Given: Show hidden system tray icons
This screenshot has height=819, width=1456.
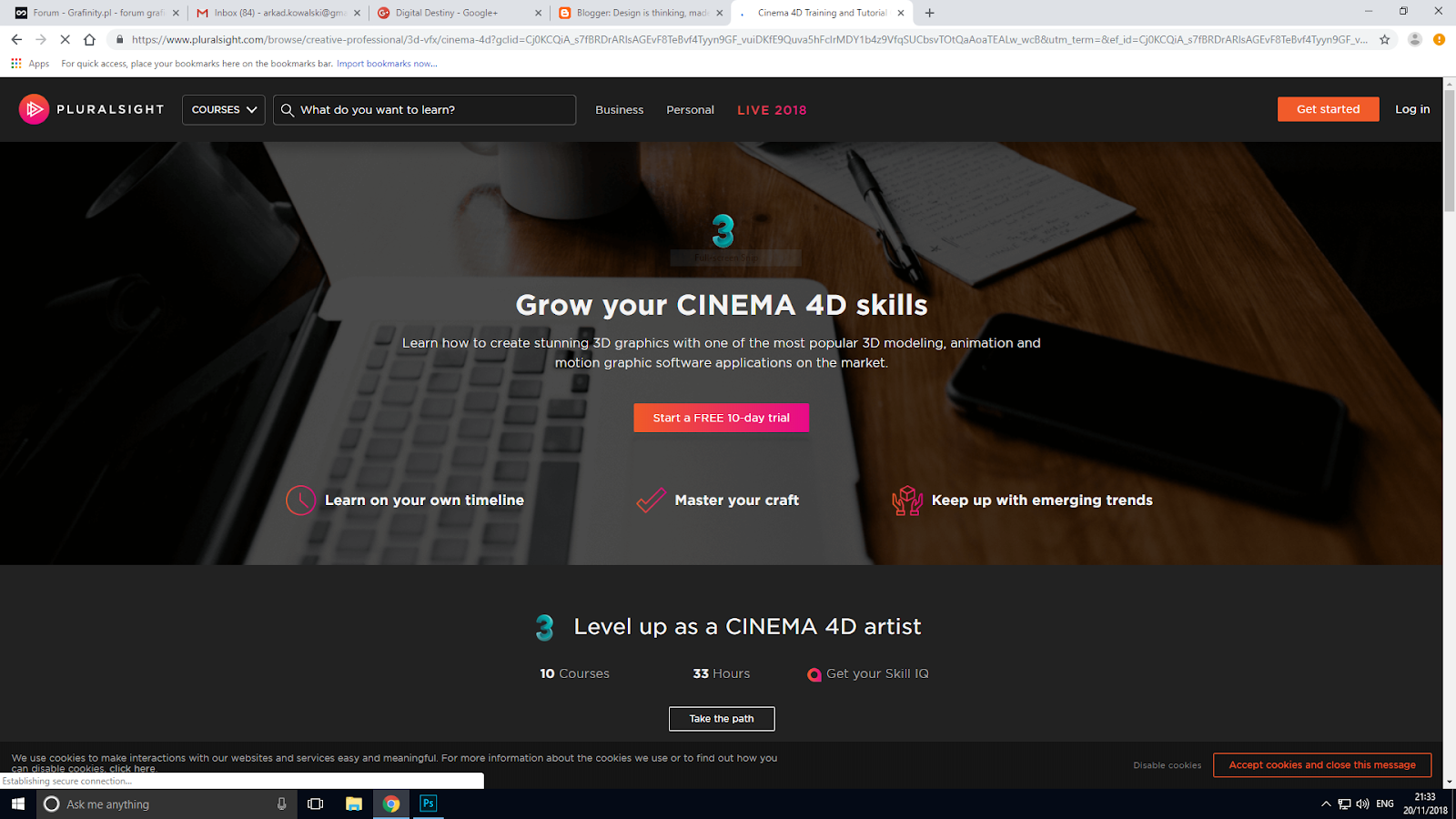Looking at the screenshot, I should [1326, 804].
